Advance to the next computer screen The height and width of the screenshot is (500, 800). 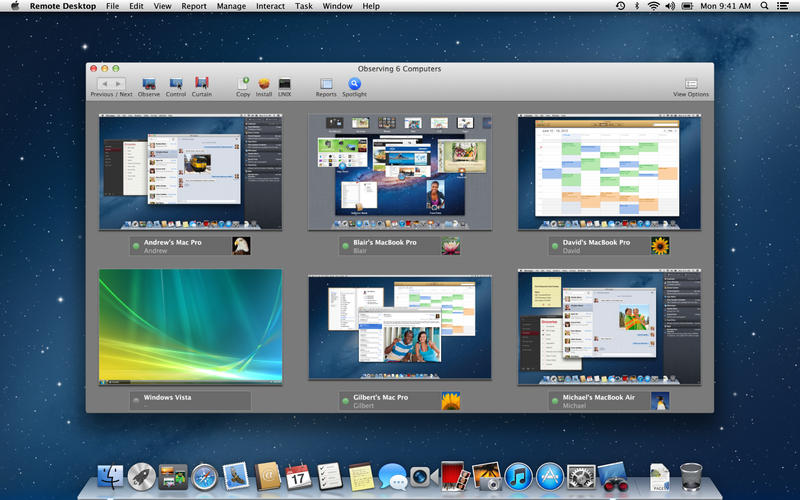point(119,84)
